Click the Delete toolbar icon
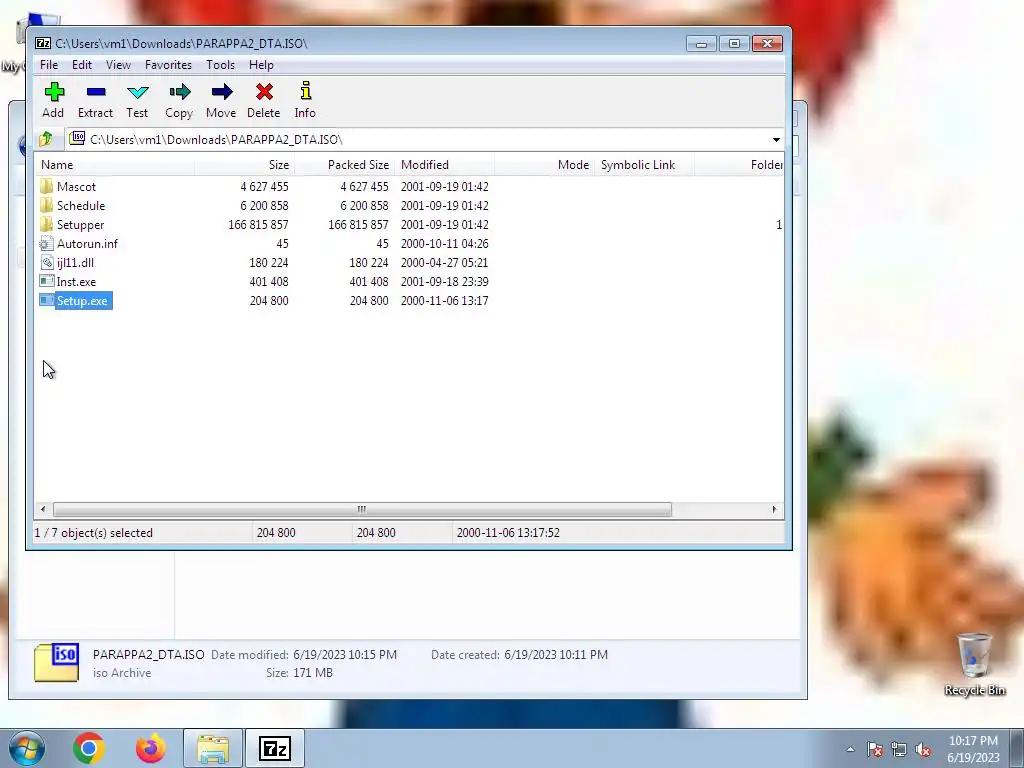 click(264, 92)
